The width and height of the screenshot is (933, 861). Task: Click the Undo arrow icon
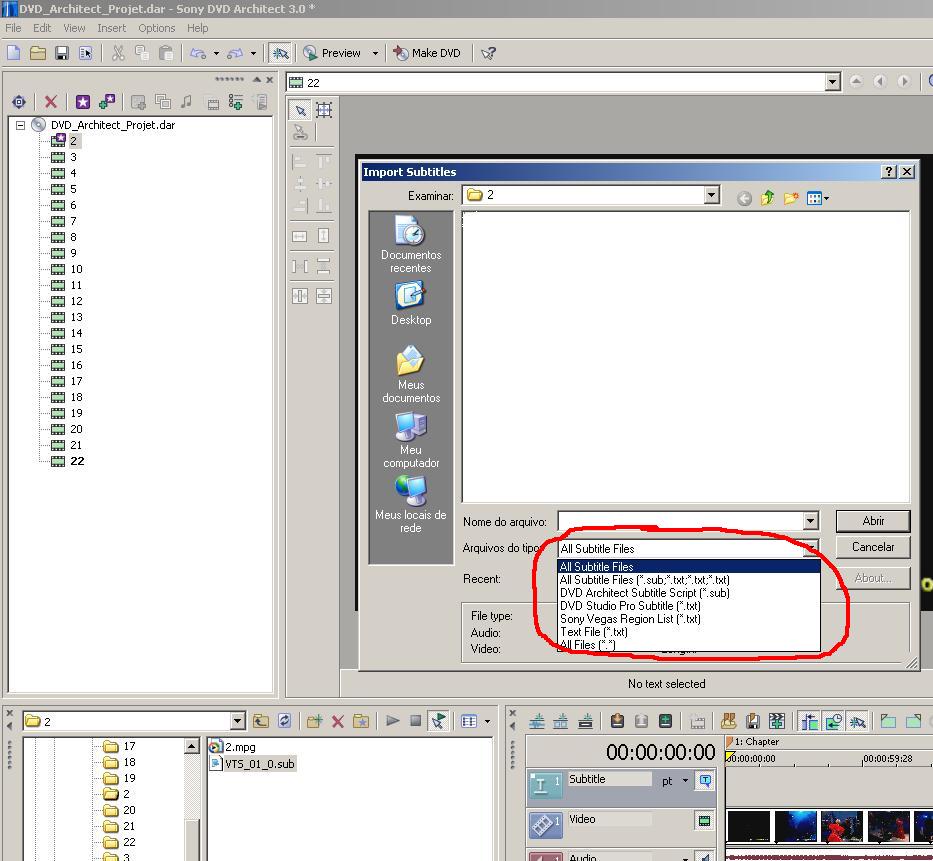coord(198,53)
